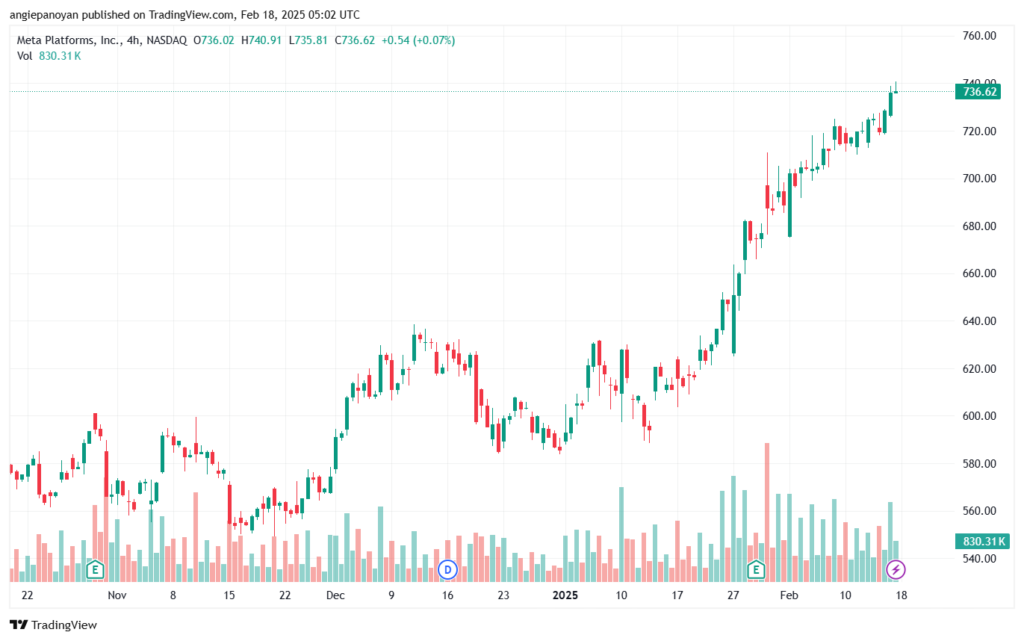
Task: Click the Vol indicator legend label
Action: click(24, 56)
